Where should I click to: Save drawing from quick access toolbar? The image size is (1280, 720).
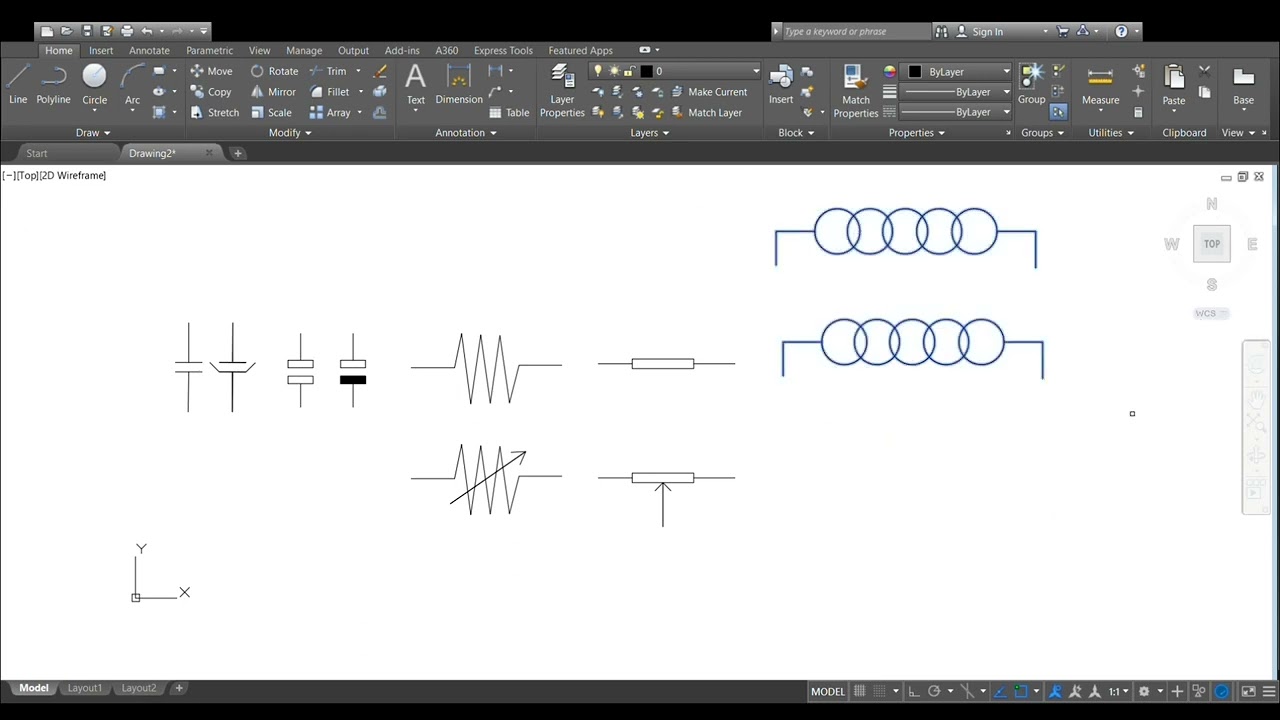click(87, 31)
